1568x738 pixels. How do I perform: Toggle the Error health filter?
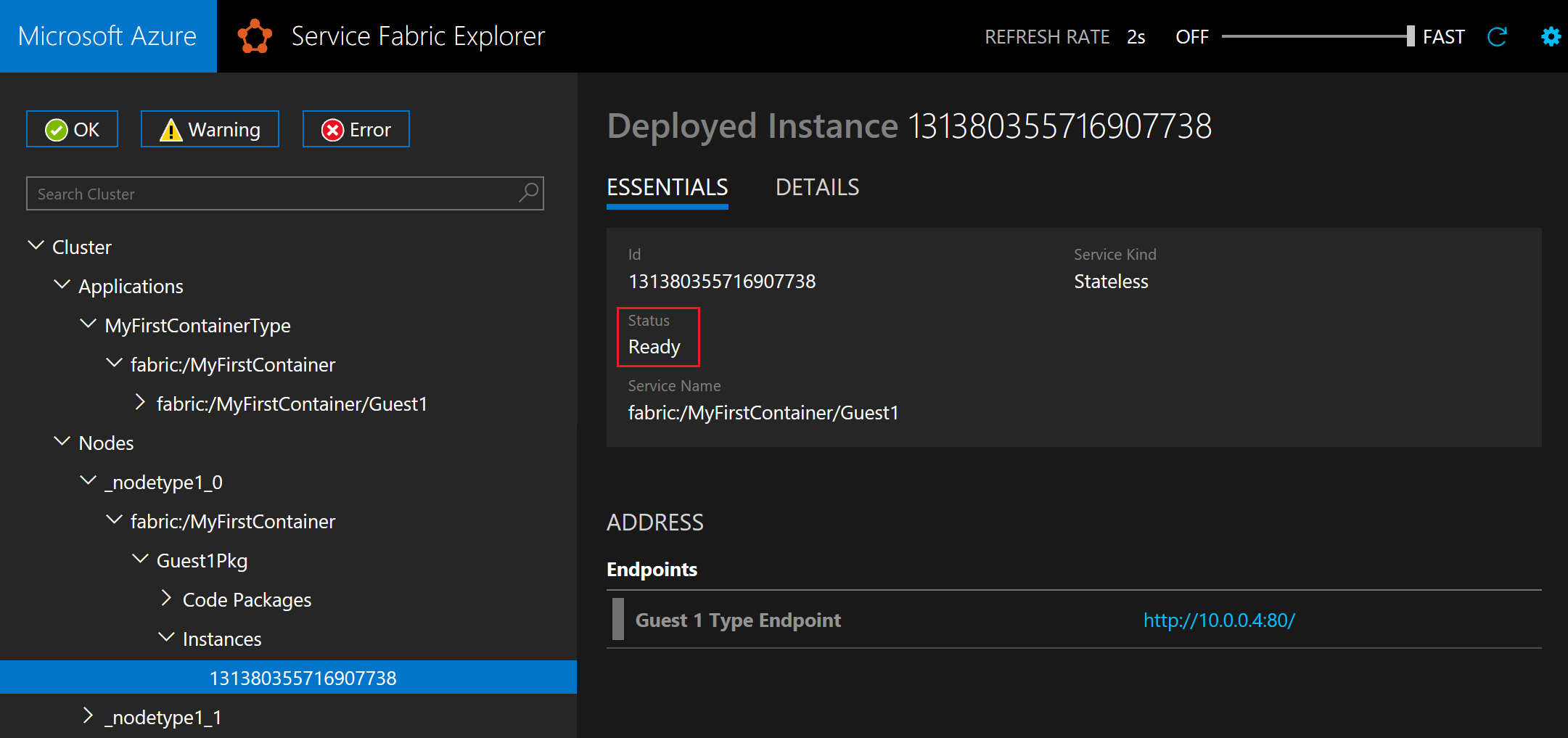tap(356, 129)
